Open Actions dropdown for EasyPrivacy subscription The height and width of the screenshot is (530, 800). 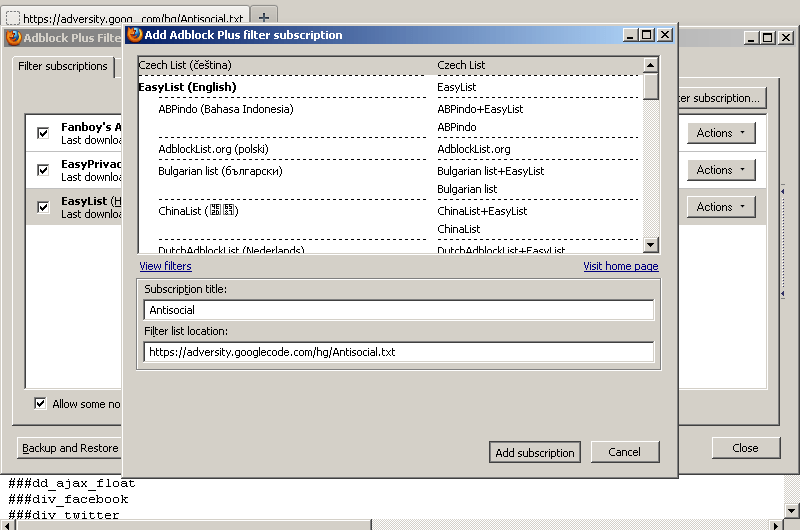tap(721, 170)
